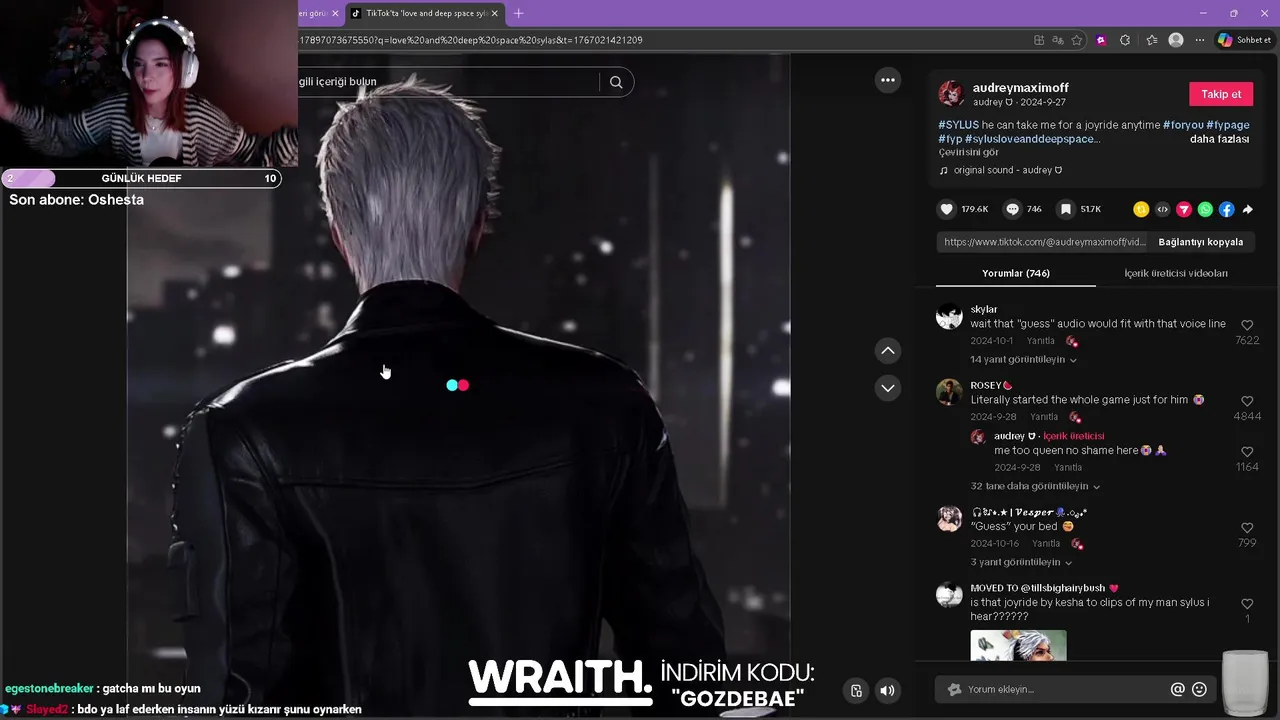This screenshot has height=720, width=1280.
Task: Switch to İçerik üreticisi videoları tab
Action: [x=1176, y=273]
